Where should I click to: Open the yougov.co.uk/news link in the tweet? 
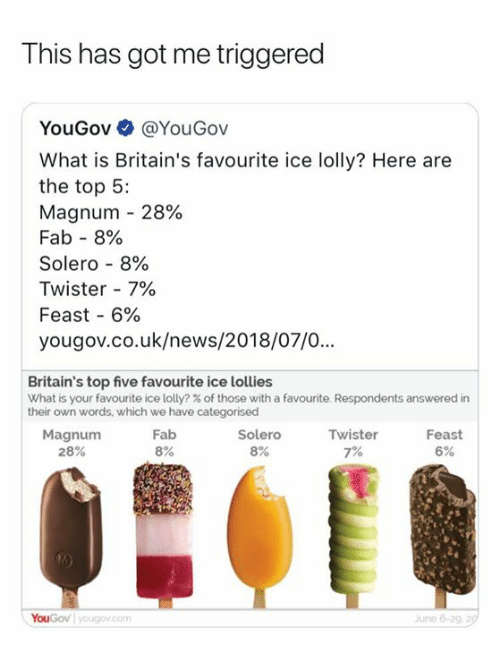(187, 341)
